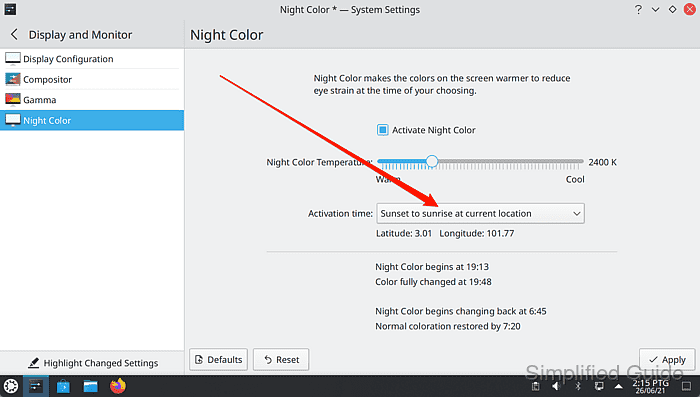
Task: Open clipboard icon in system tray
Action: pyautogui.click(x=535, y=386)
